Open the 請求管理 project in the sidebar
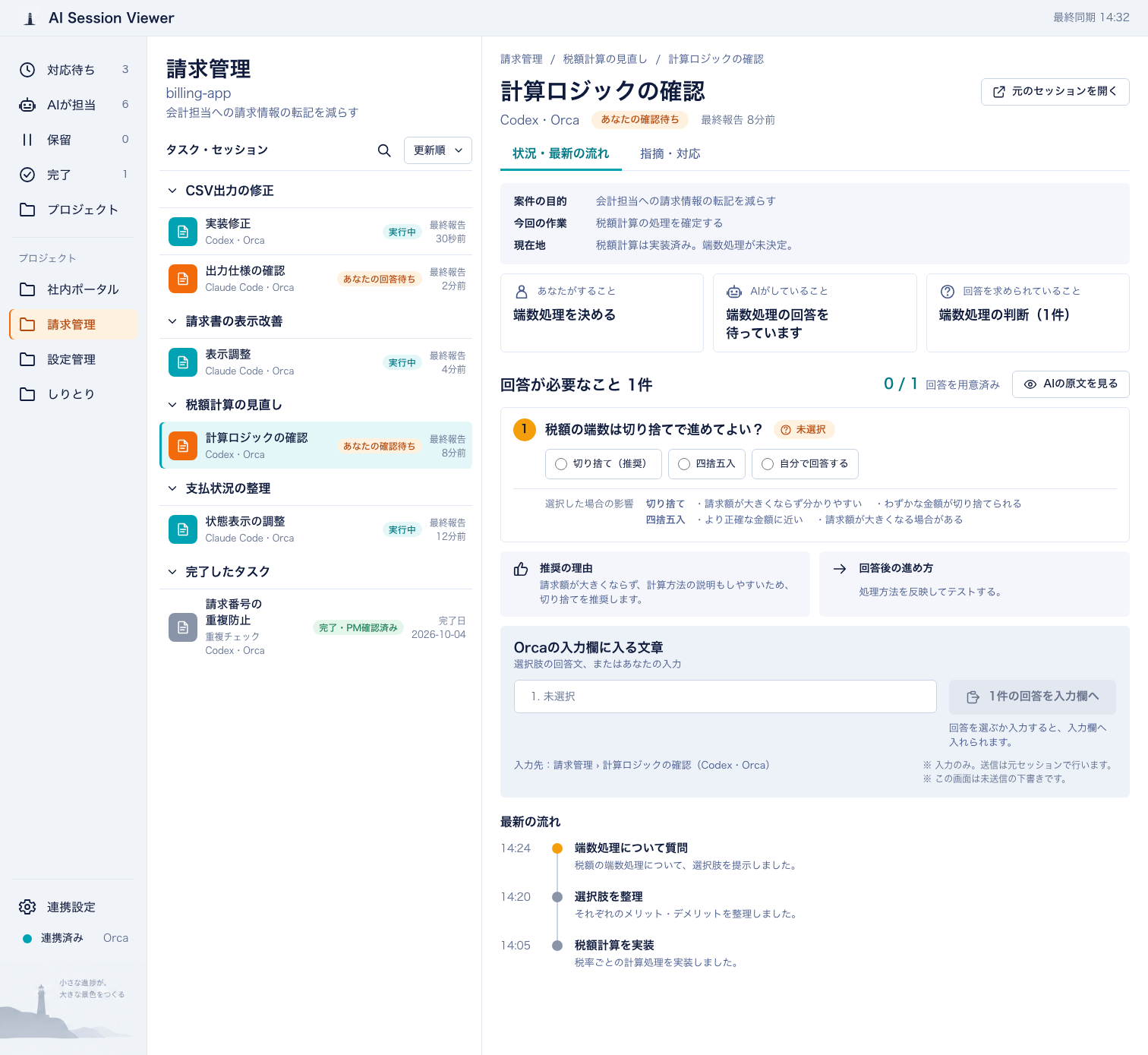 [74, 324]
